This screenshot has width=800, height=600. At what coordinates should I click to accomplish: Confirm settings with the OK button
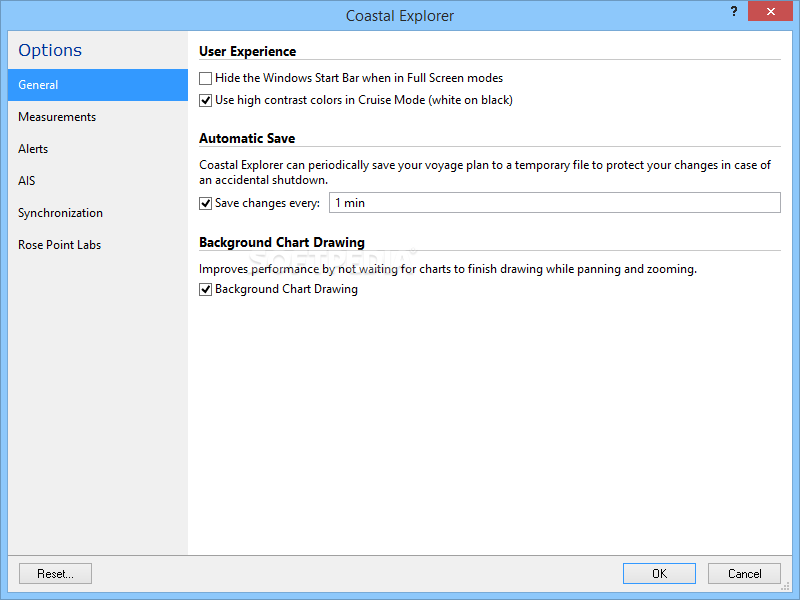click(659, 573)
